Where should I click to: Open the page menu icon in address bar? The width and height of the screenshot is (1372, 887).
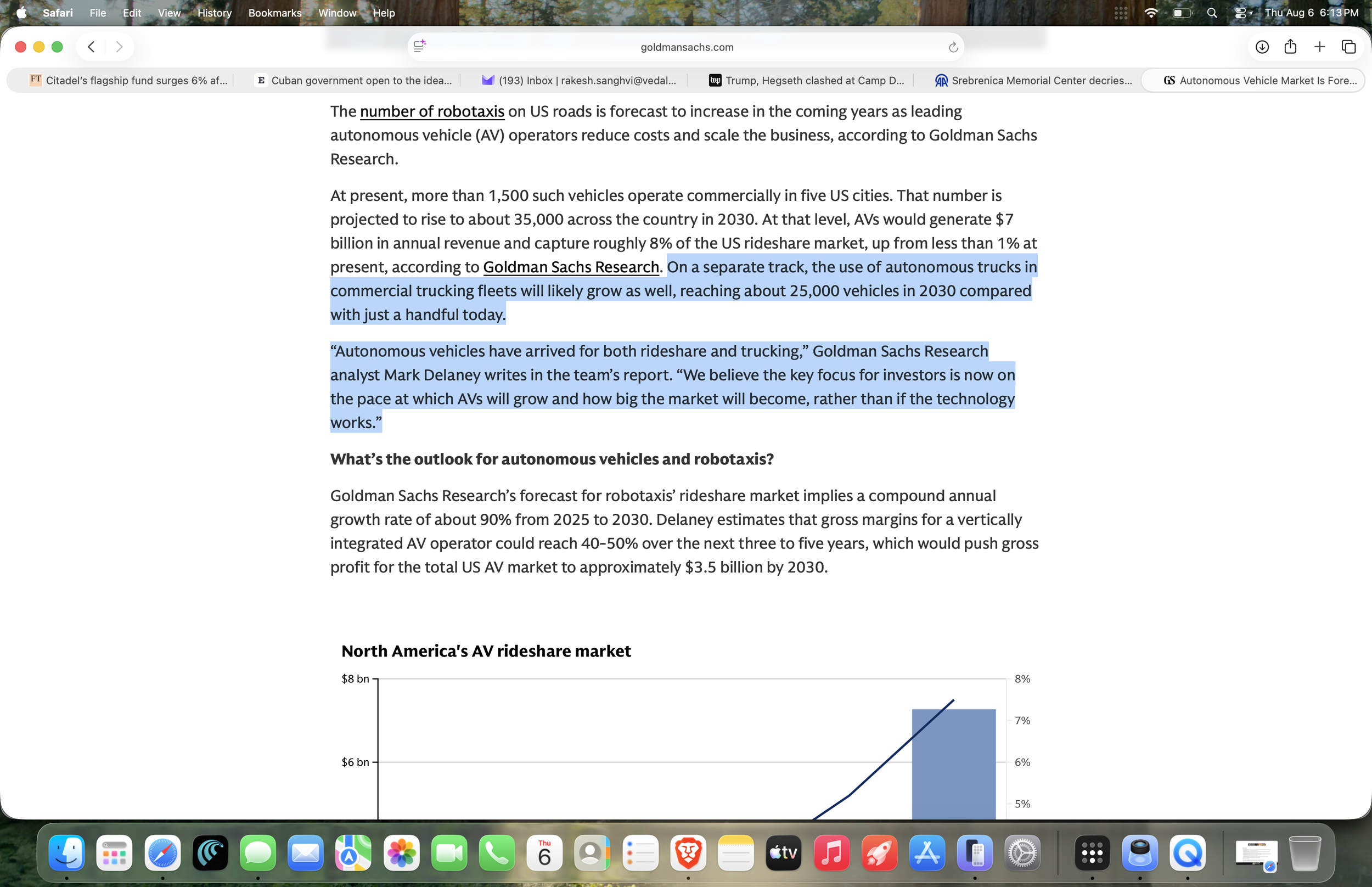[x=420, y=46]
